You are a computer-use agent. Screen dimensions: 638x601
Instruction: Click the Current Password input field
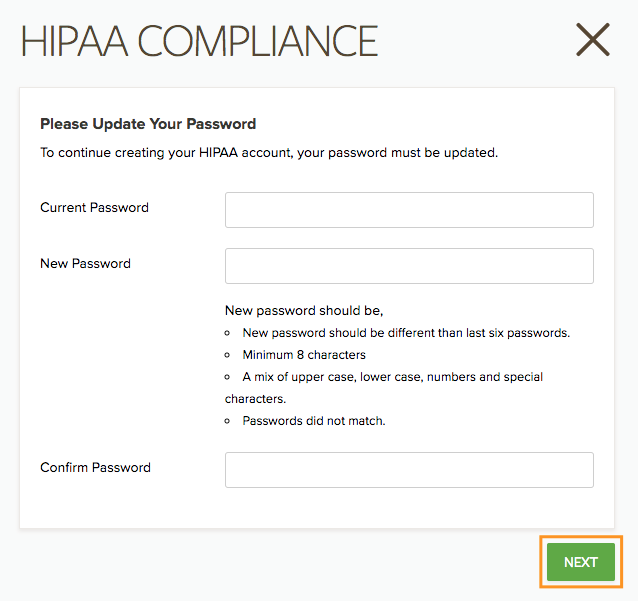pyautogui.click(x=409, y=210)
